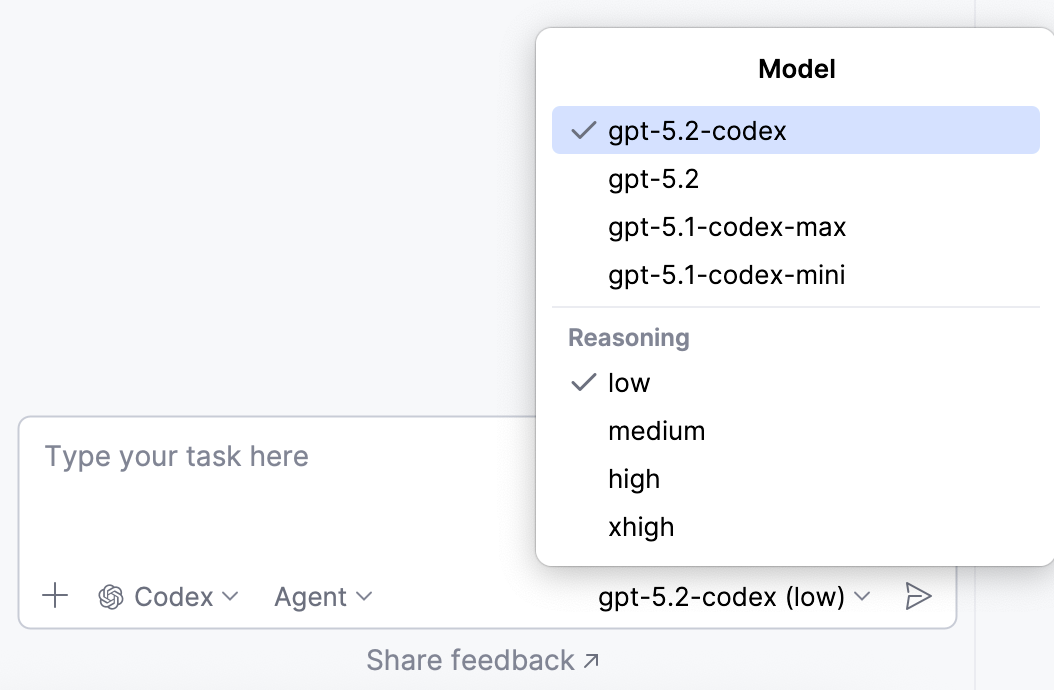Click the external-link arrow after Share feedback

(590, 659)
